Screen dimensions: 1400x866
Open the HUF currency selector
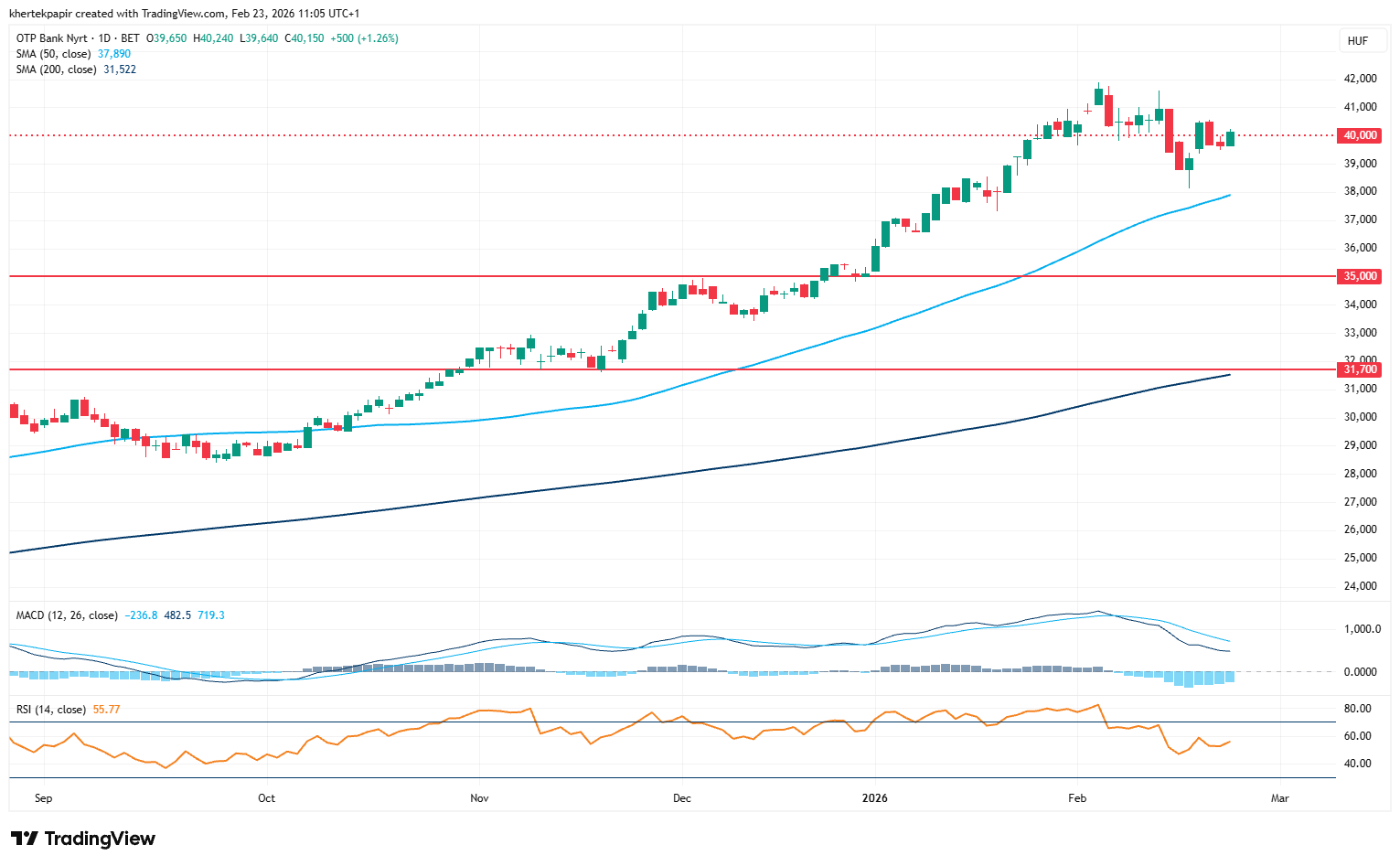coord(1358,40)
